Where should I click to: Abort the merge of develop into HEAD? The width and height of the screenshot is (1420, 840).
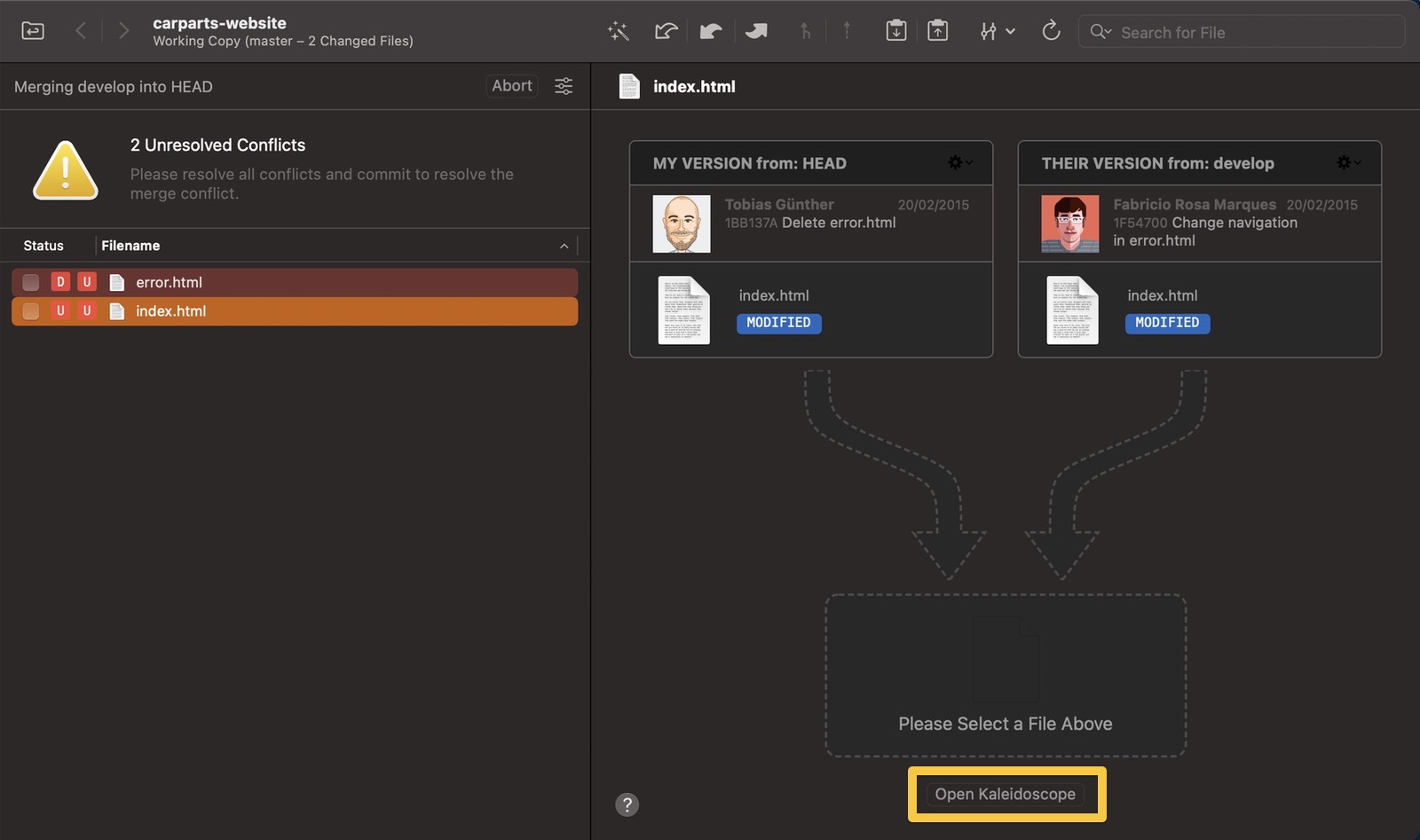click(x=511, y=85)
